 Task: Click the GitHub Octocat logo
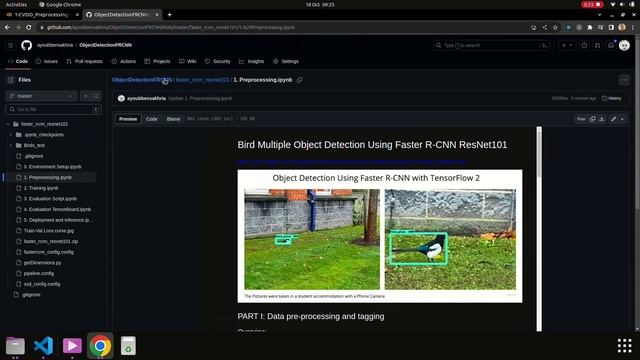click(27, 45)
